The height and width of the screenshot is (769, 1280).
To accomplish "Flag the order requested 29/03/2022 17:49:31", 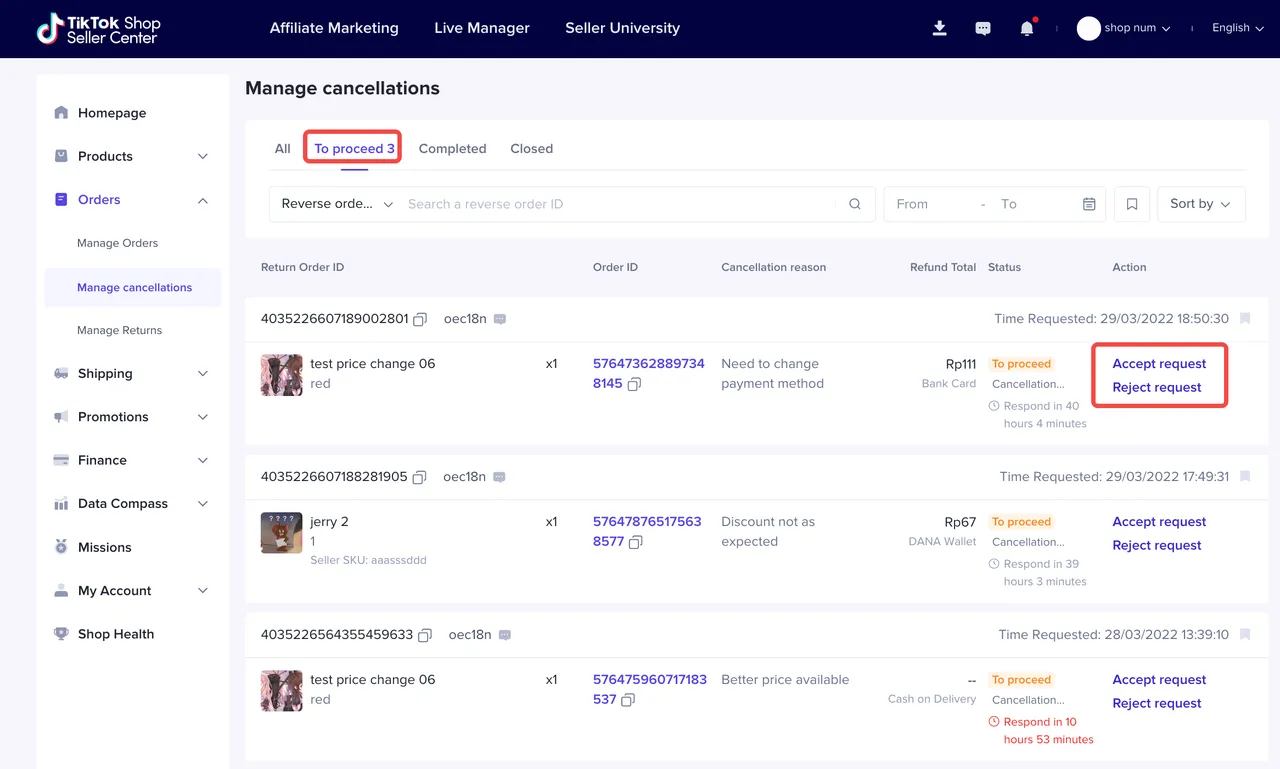I will click(1245, 477).
